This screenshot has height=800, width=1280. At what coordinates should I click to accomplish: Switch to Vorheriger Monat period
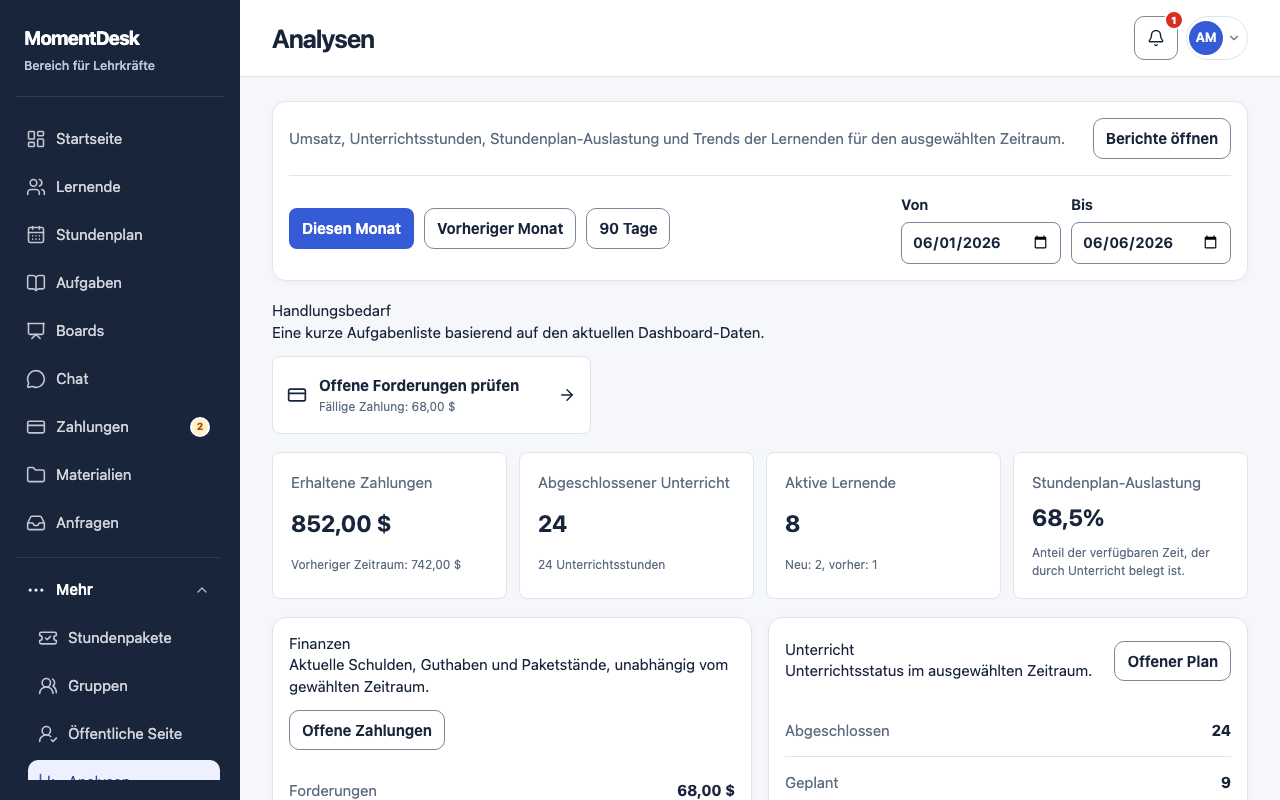coord(500,228)
